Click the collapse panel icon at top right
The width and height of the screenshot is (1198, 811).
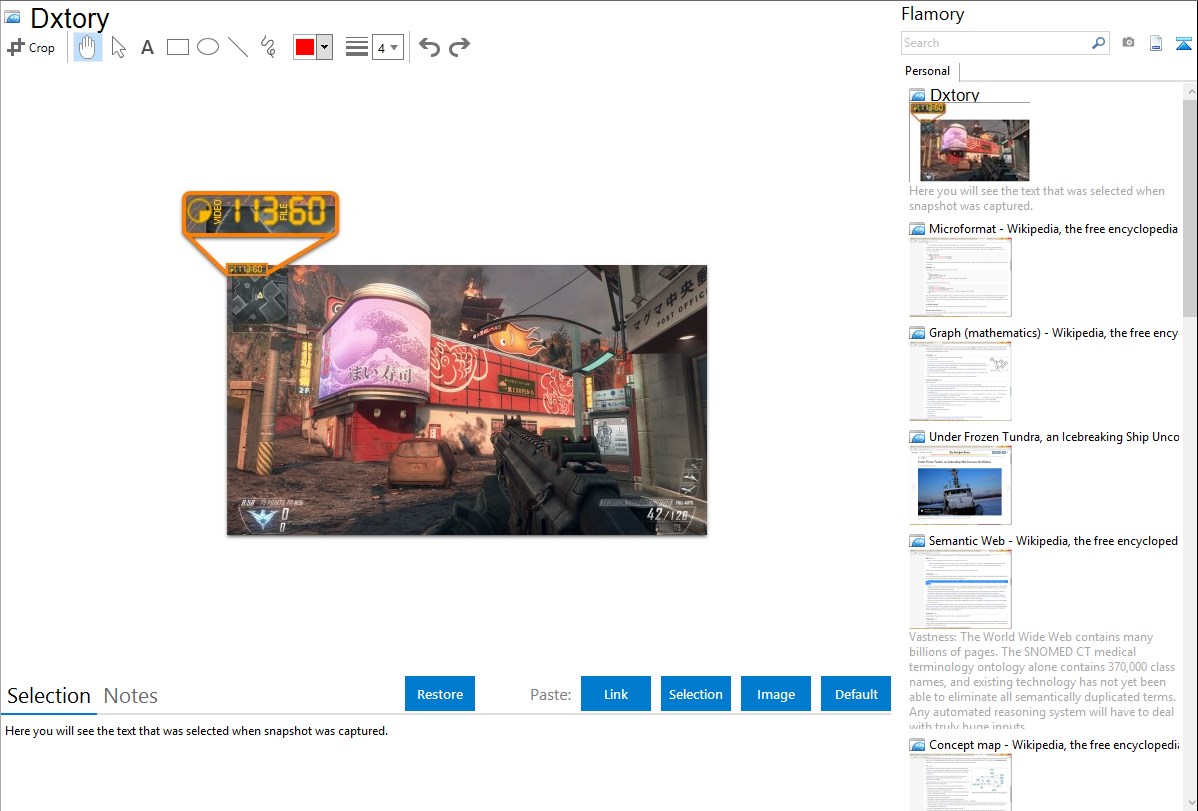(1183, 43)
